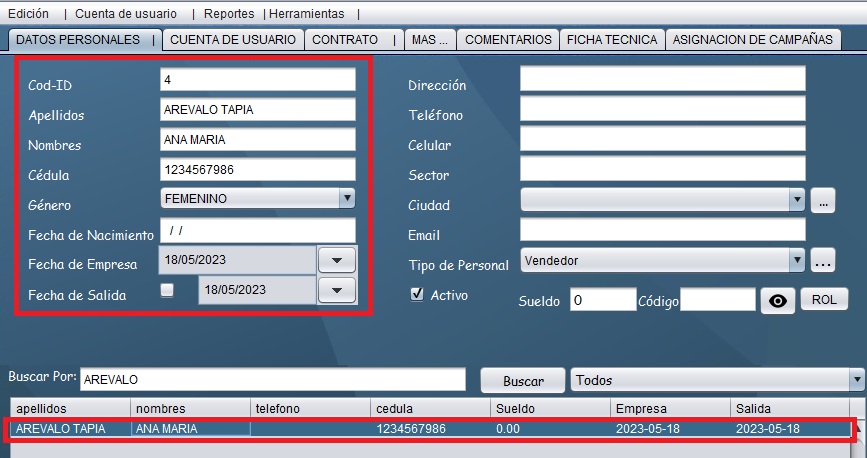Click the ellipsis button beside Ciudad

tap(822, 200)
